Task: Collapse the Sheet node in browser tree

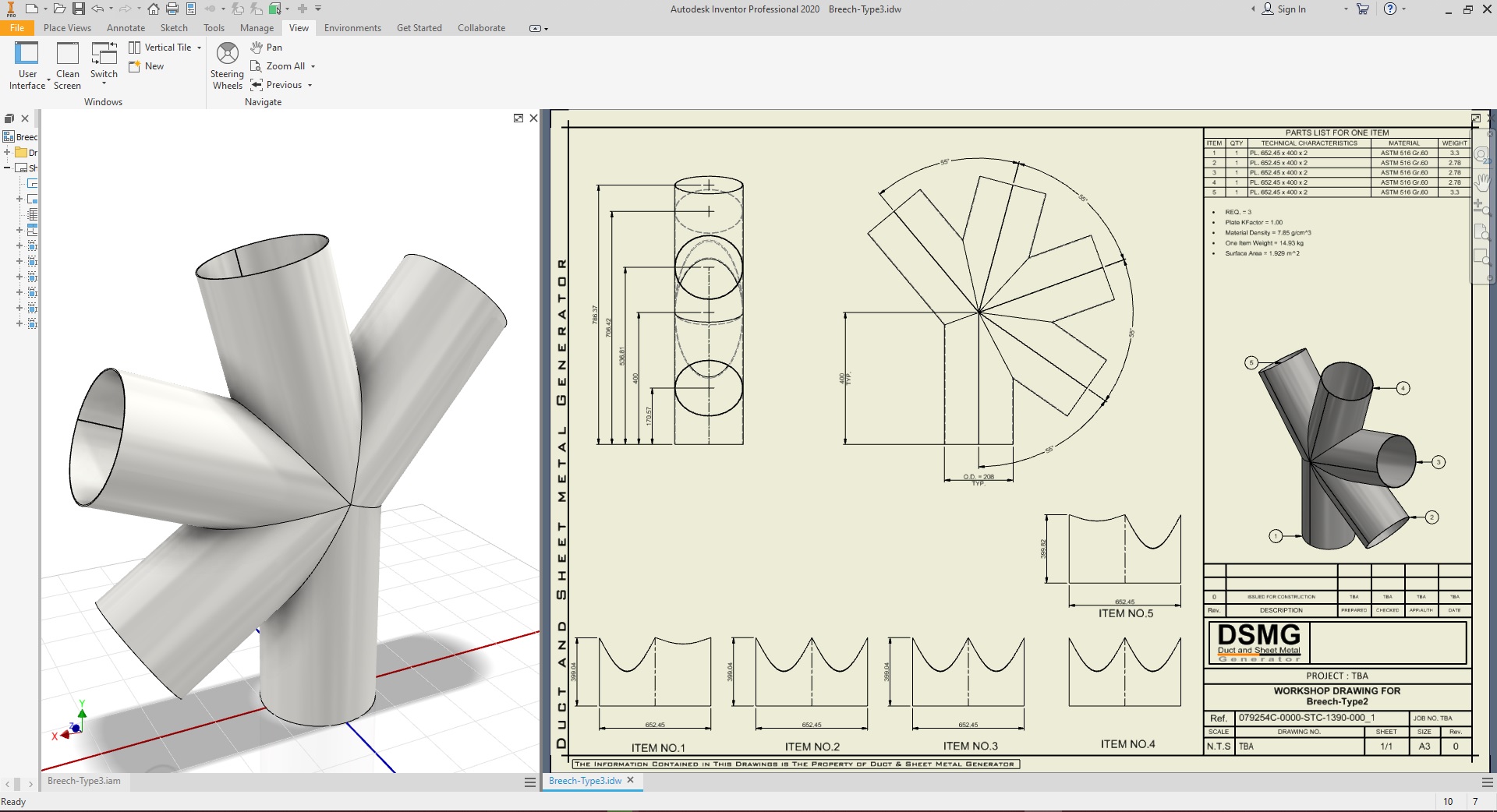Action: 7,168
